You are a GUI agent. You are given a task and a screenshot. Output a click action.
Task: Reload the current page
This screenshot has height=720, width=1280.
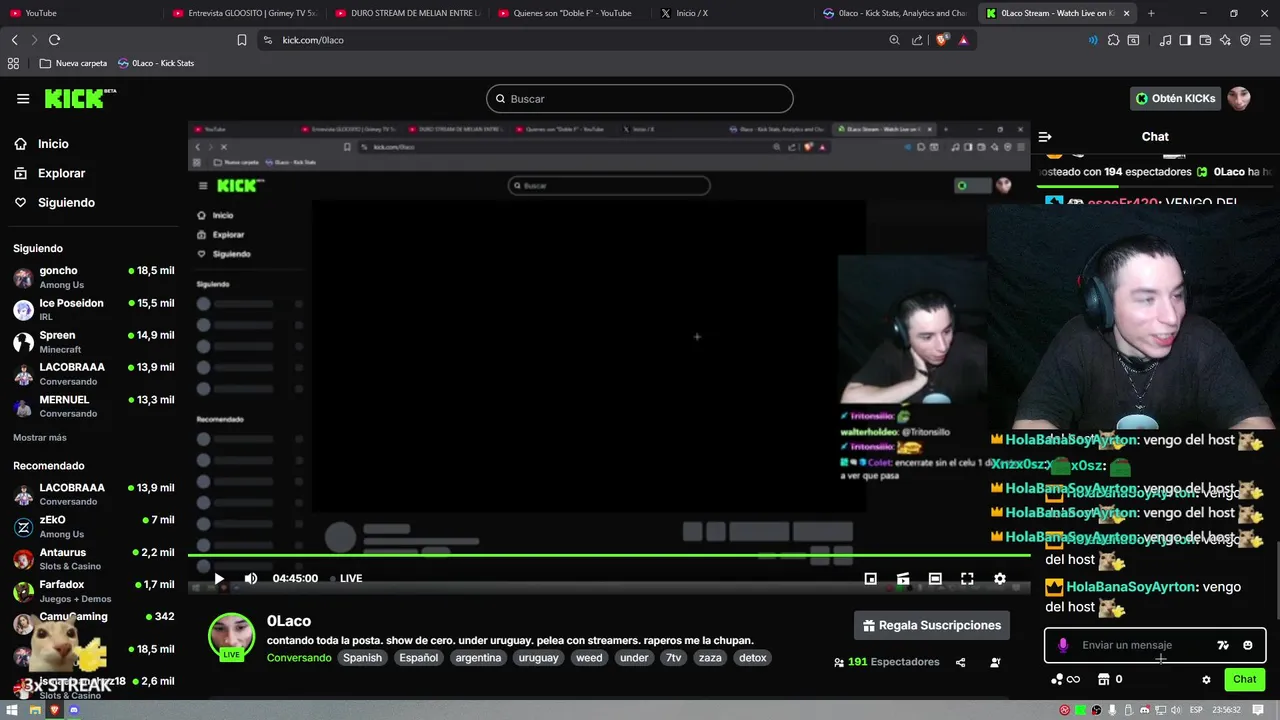pos(54,40)
